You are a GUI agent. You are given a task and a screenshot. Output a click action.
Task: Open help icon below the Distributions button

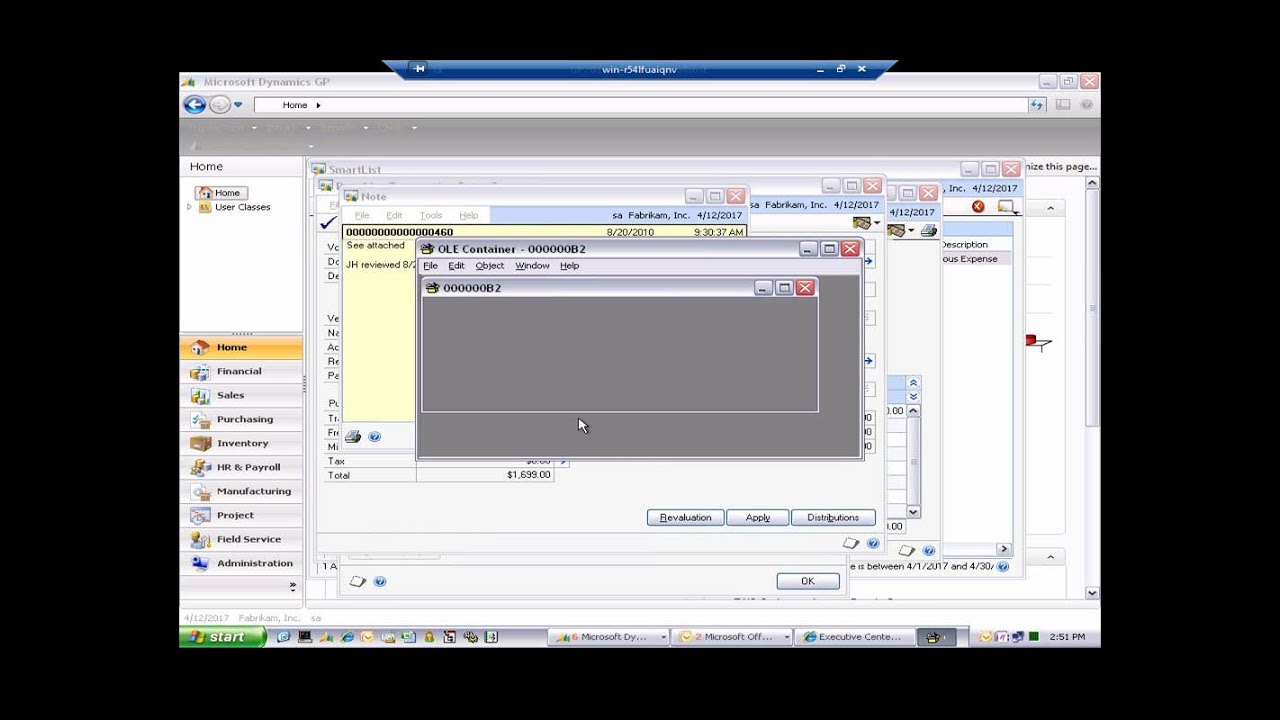[873, 543]
